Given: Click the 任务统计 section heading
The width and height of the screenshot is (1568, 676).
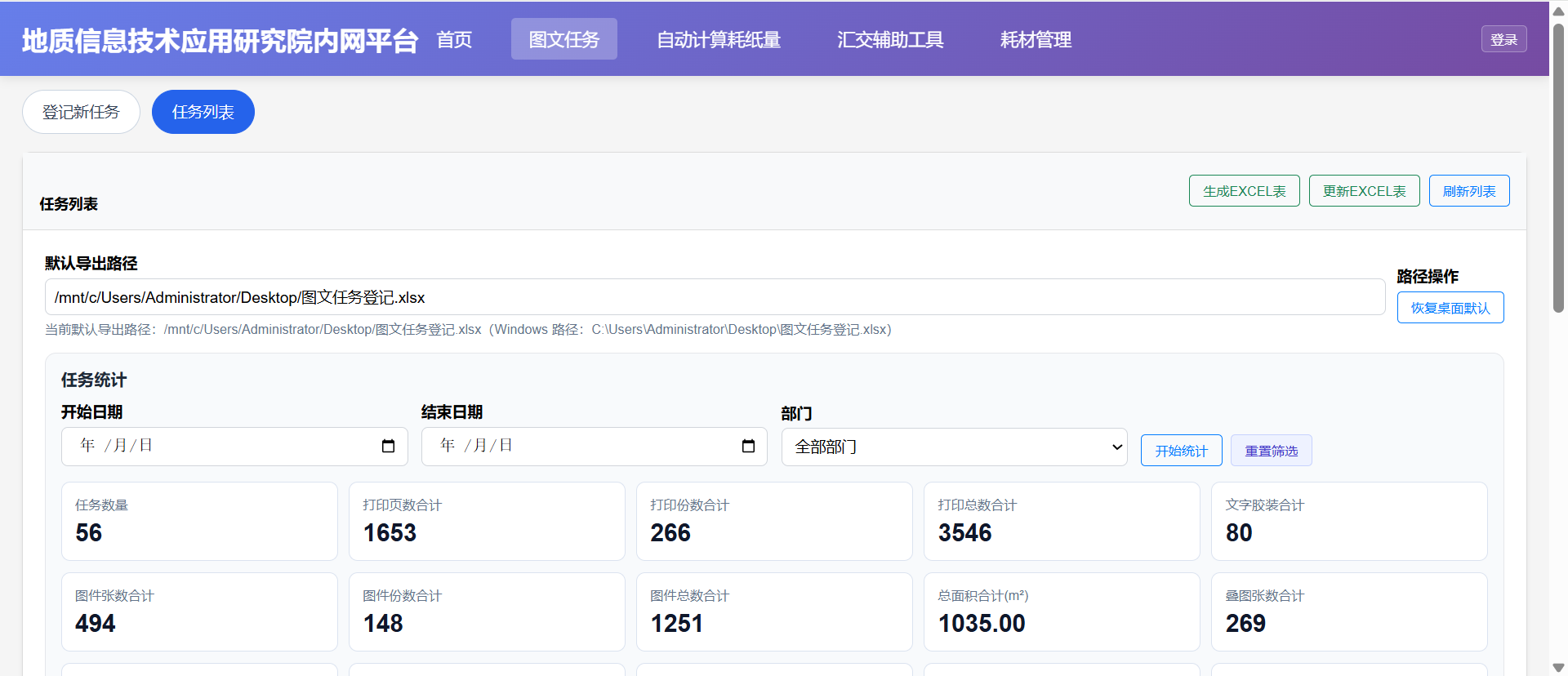Looking at the screenshot, I should pyautogui.click(x=94, y=380).
